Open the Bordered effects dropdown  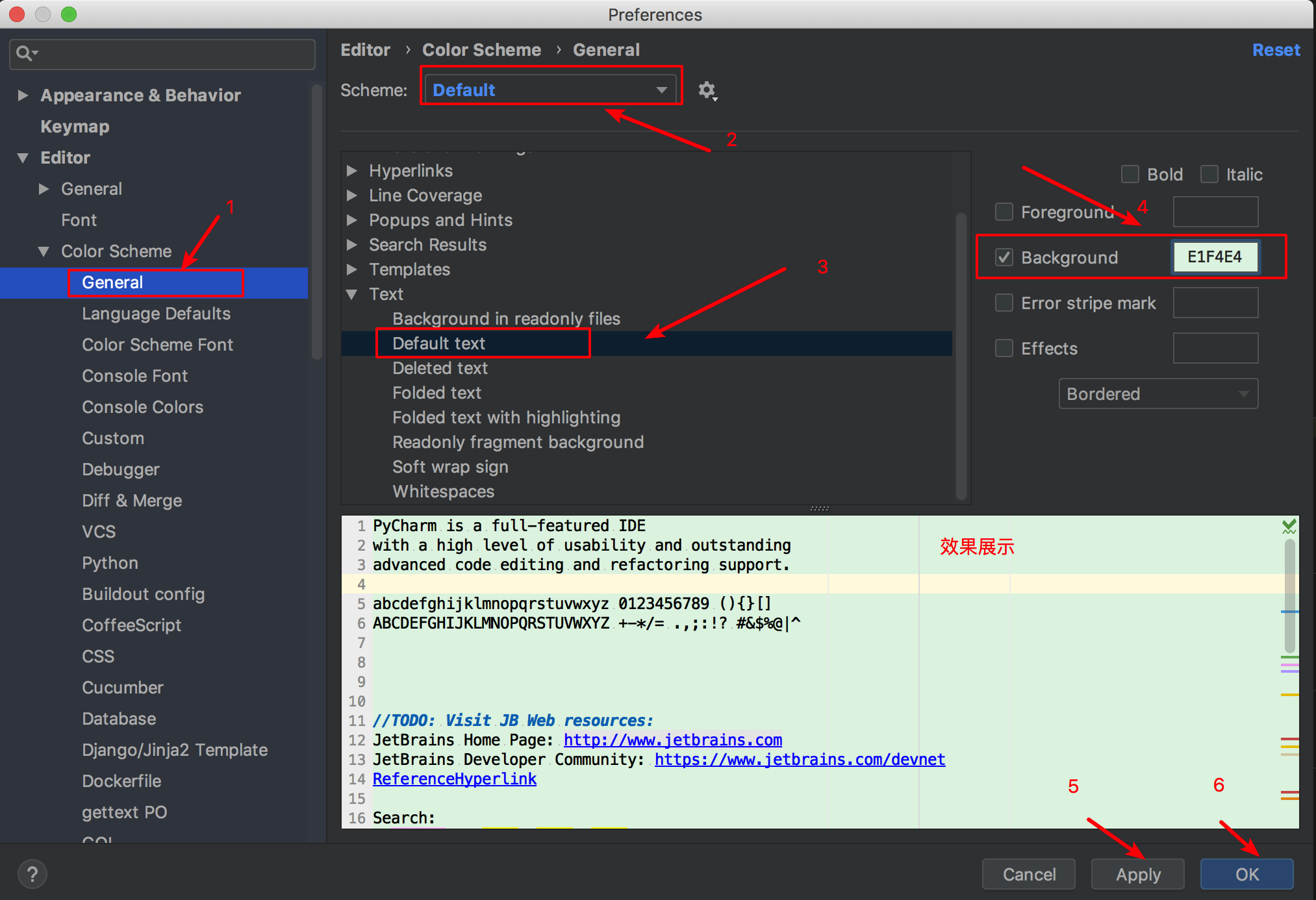[x=1158, y=394]
